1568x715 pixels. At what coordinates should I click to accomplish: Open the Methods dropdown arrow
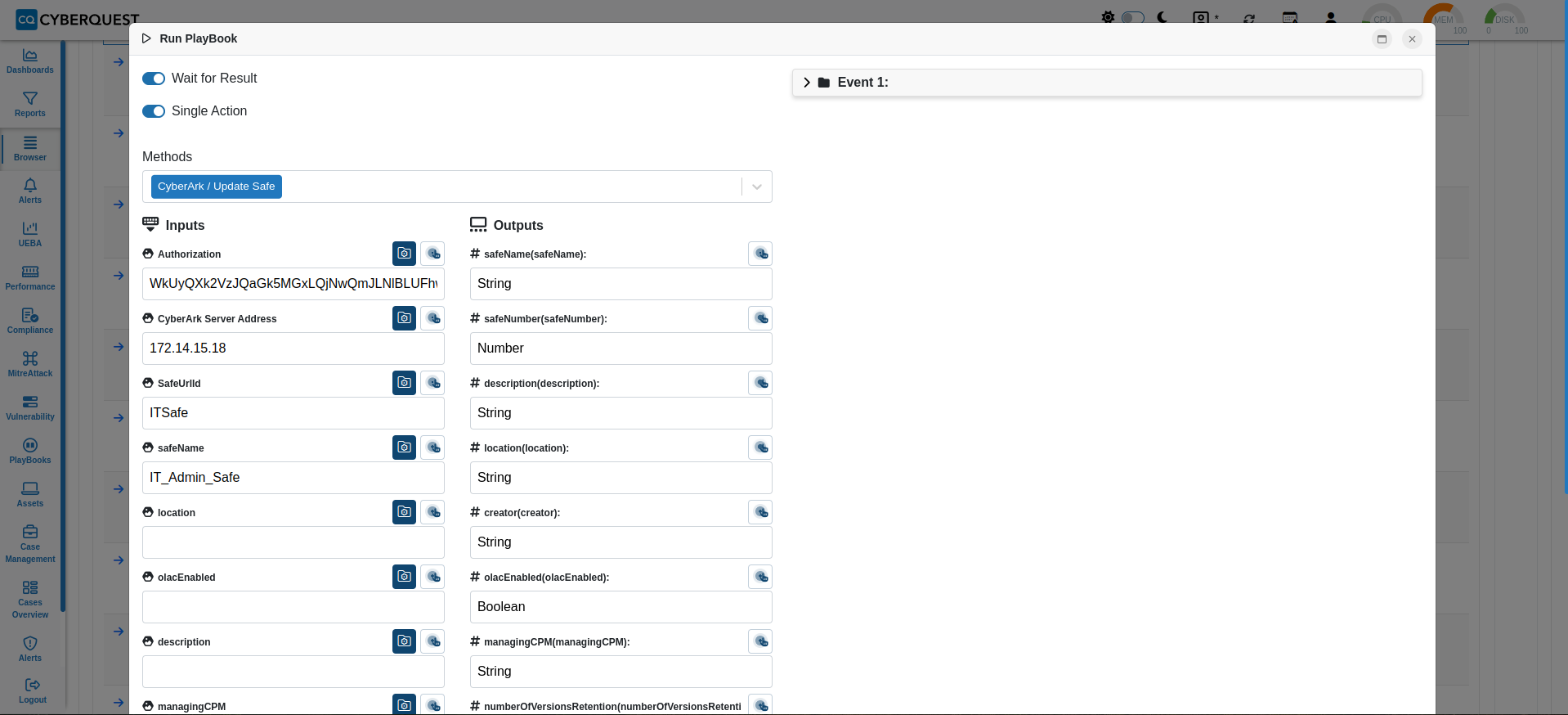(757, 187)
